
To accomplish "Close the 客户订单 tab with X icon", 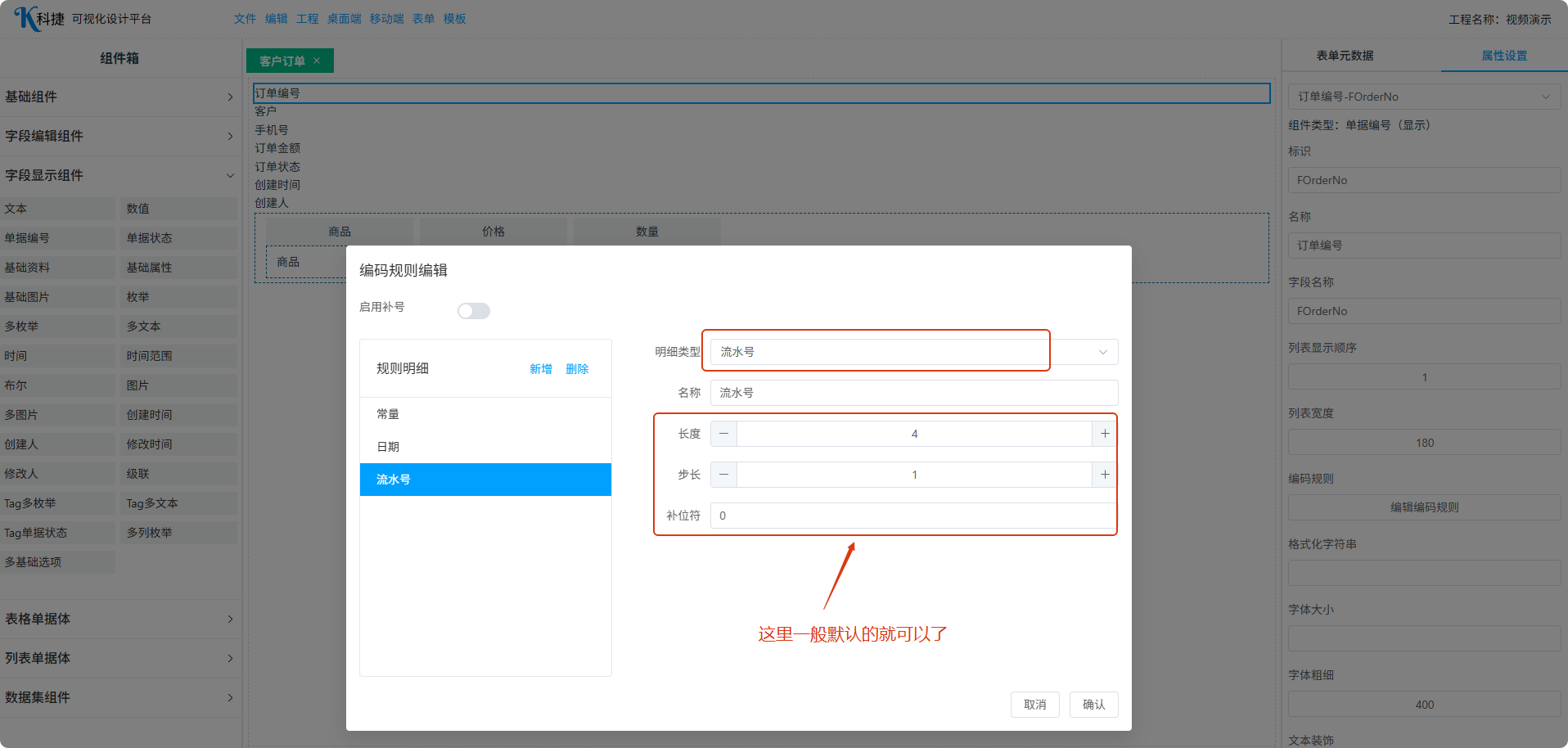I will (x=317, y=61).
